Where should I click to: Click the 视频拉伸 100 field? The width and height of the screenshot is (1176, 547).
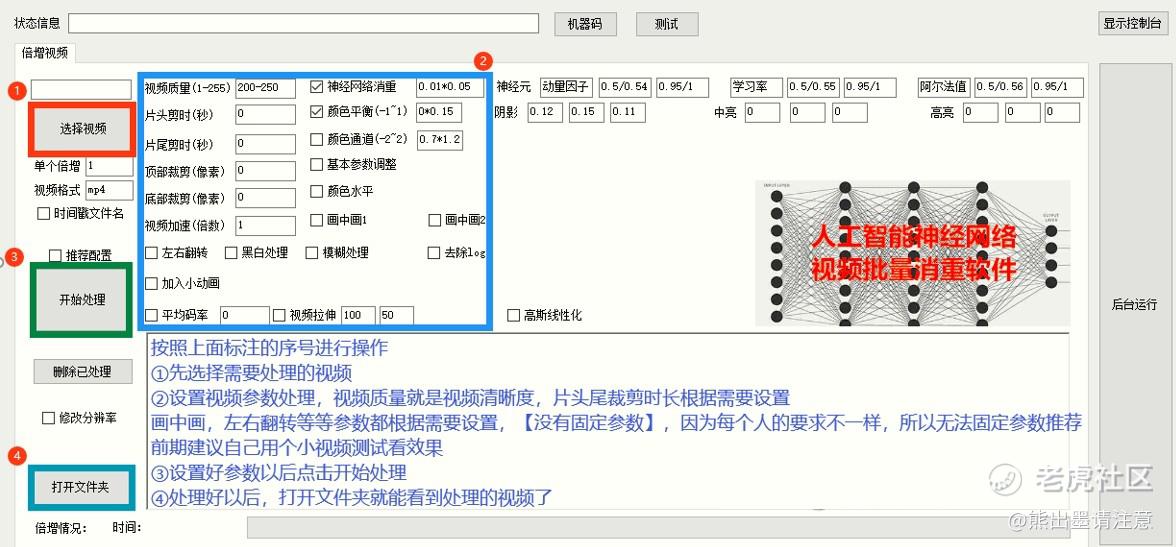pyautogui.click(x=358, y=315)
